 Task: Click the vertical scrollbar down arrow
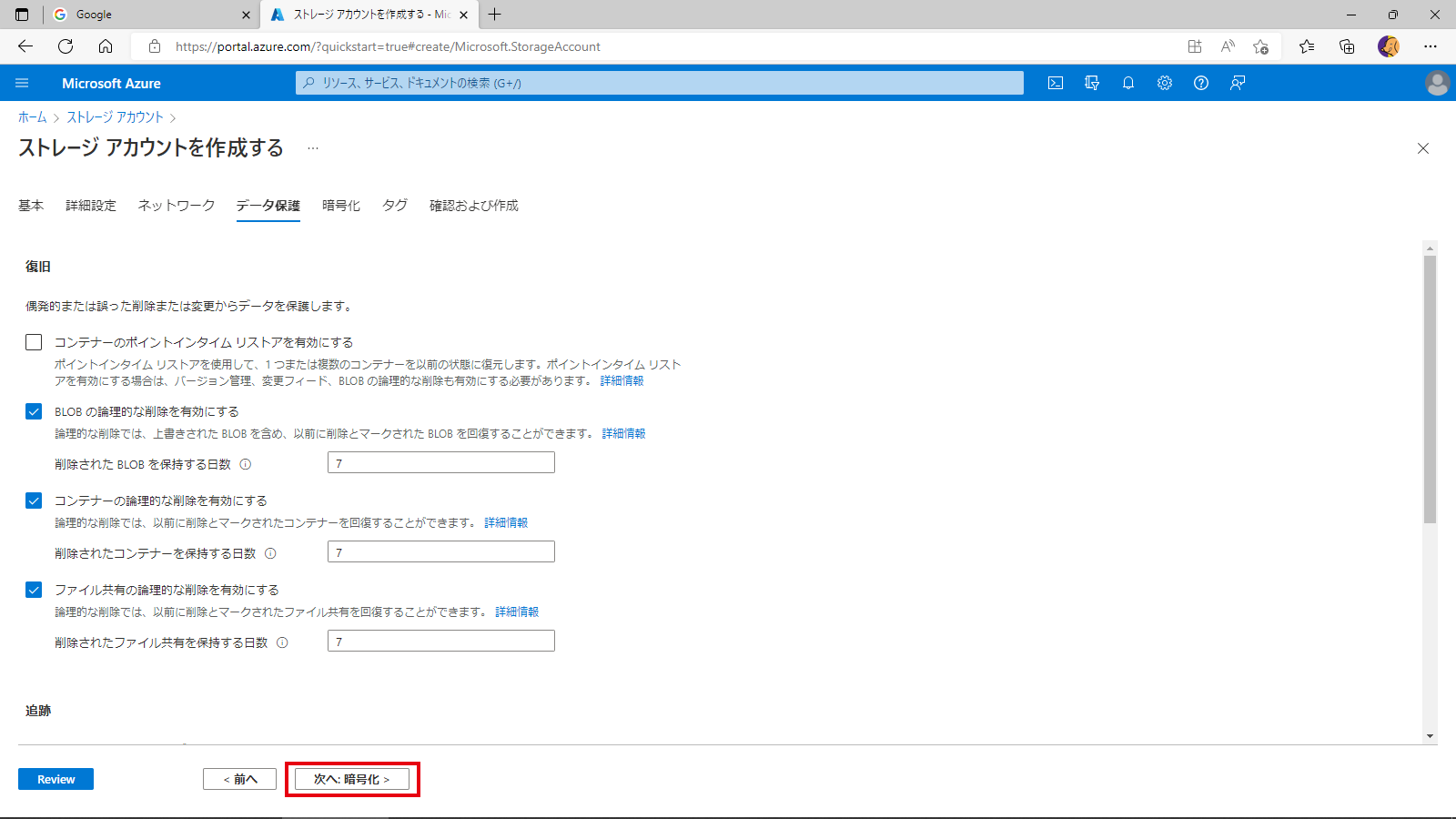point(1430,735)
